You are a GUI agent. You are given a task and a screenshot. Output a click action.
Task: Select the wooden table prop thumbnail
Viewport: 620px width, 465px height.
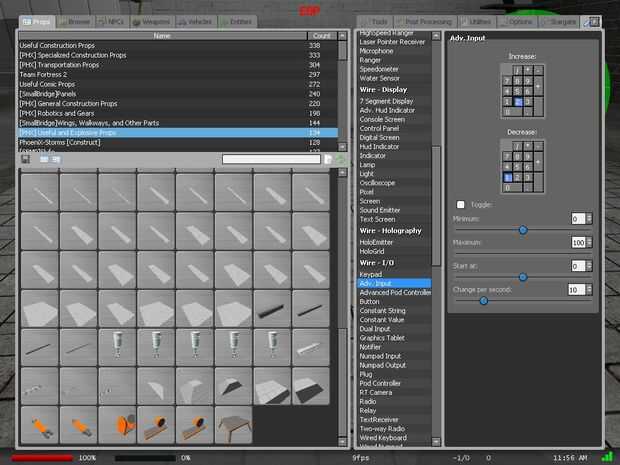[233, 425]
